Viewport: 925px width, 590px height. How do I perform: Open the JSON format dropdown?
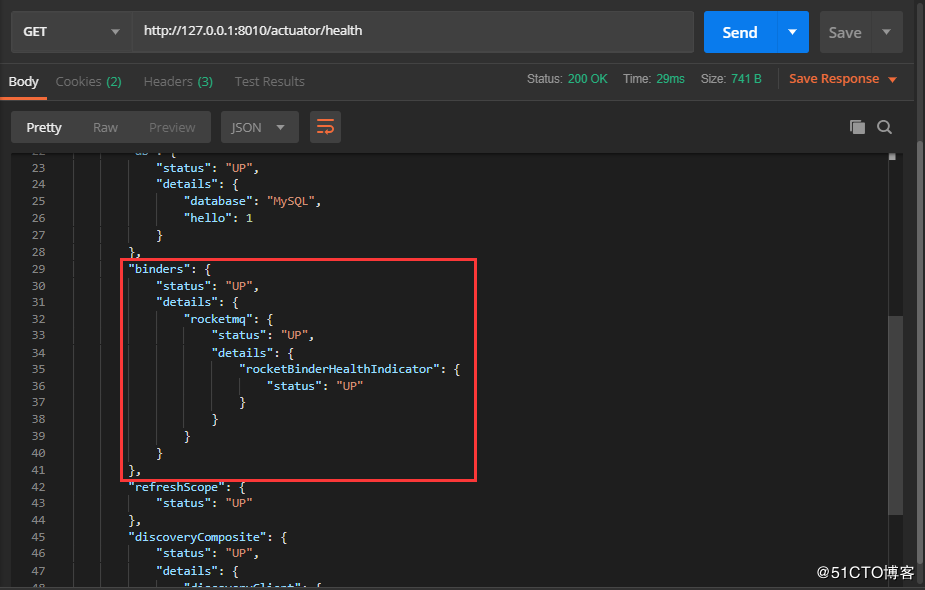click(x=260, y=127)
